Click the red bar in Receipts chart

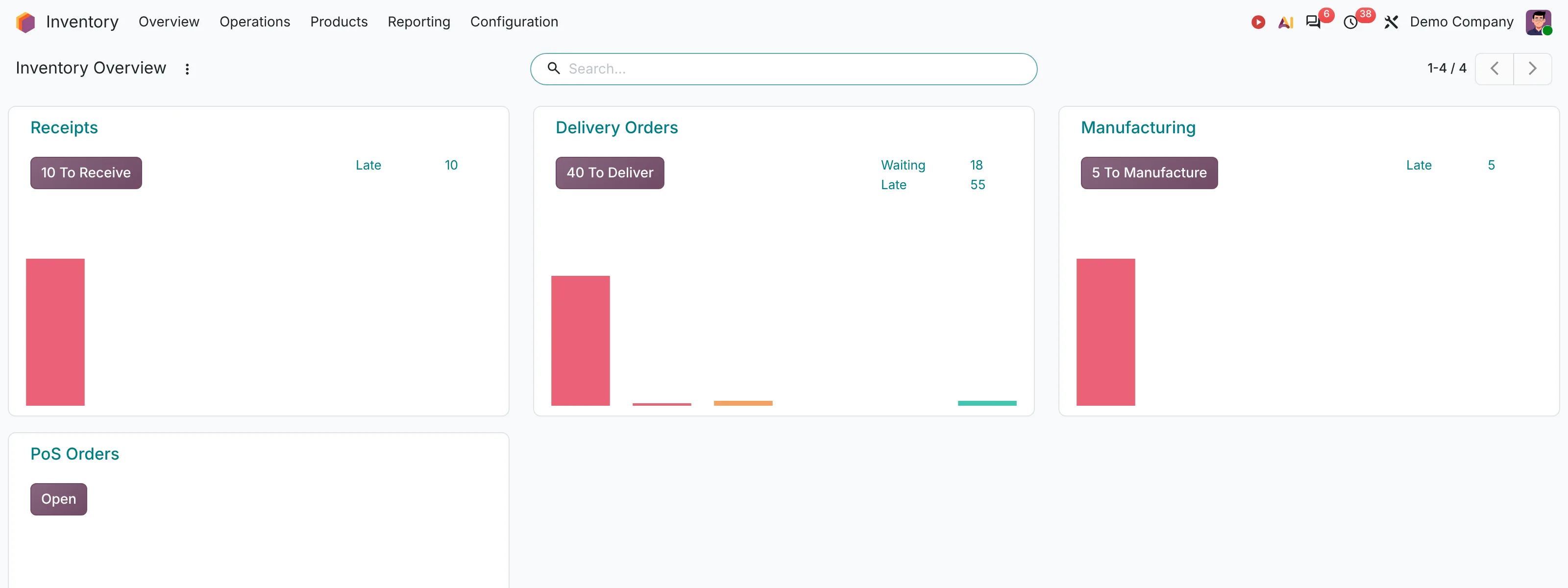tap(55, 332)
